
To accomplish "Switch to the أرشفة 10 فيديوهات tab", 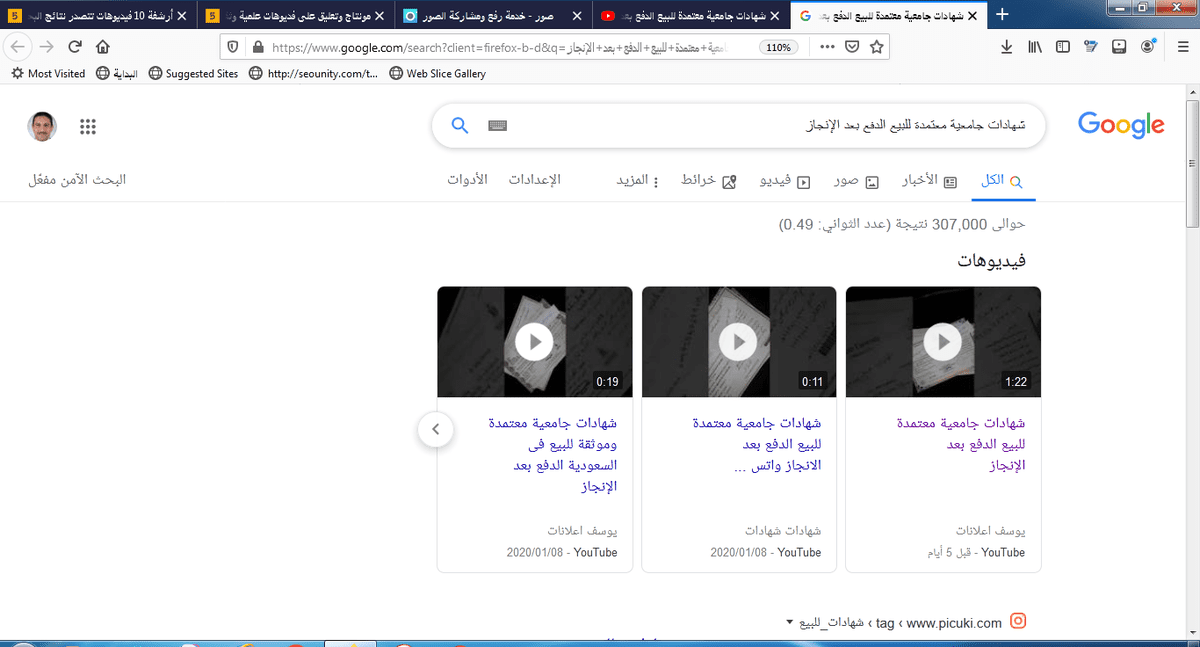I will pos(96,16).
